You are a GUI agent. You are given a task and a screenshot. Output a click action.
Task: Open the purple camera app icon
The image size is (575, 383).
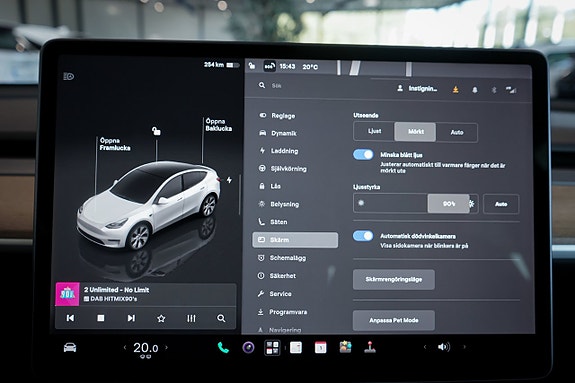248,347
